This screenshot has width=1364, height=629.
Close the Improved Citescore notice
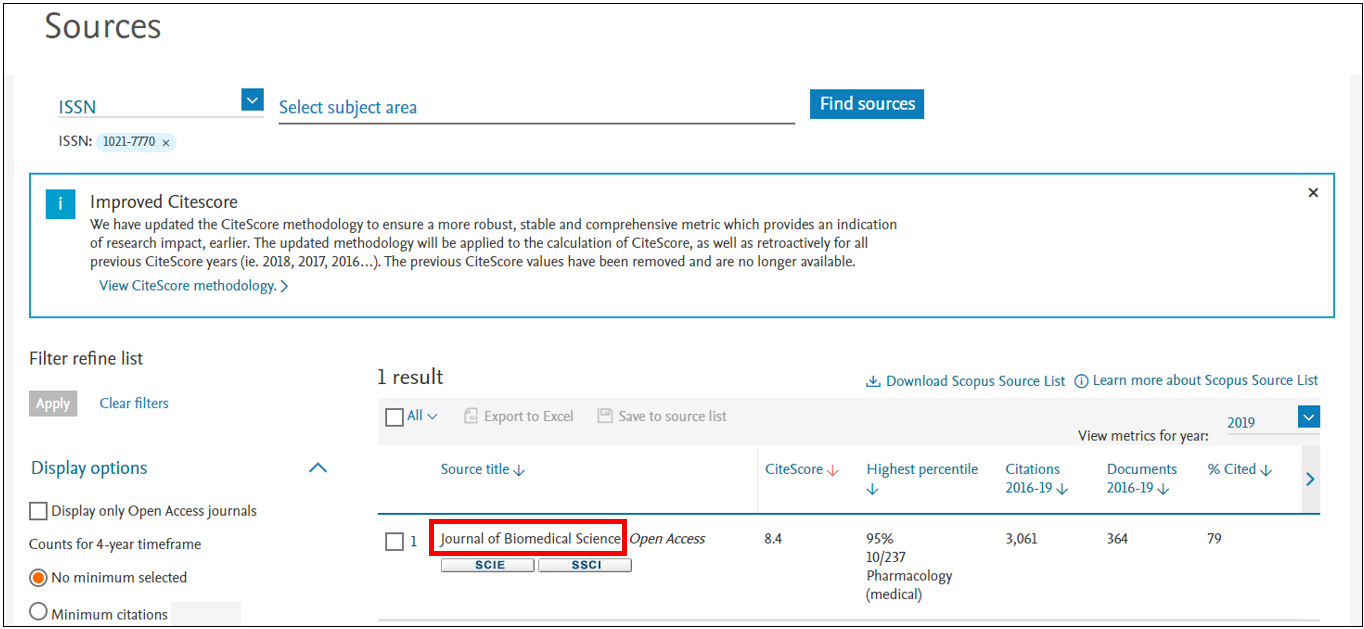(x=1313, y=193)
